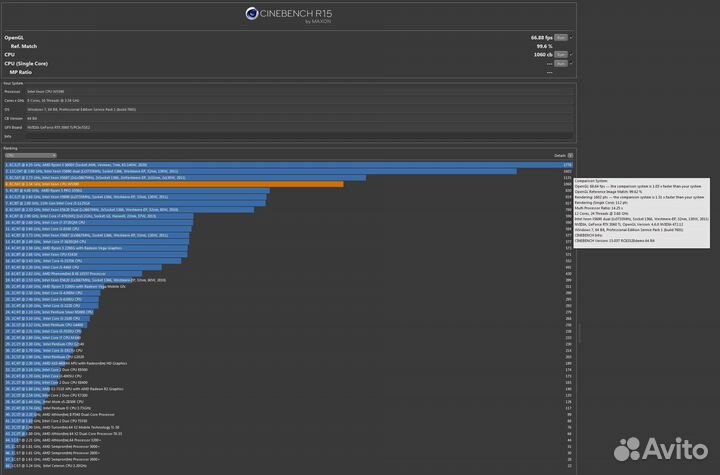This screenshot has width=720, height=475.
Task: Select ranking row 40, AMD Athlon II P340 Dual-Core
Action: click(288, 414)
